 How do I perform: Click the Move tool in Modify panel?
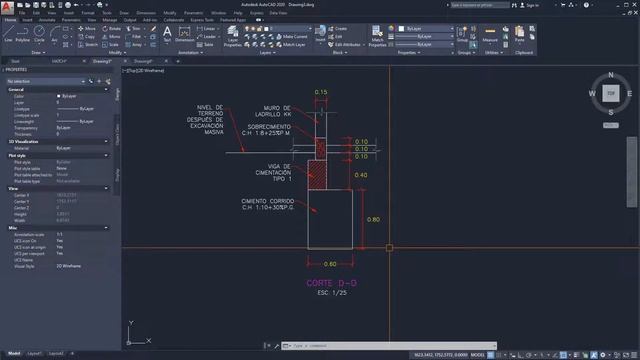point(87,29)
